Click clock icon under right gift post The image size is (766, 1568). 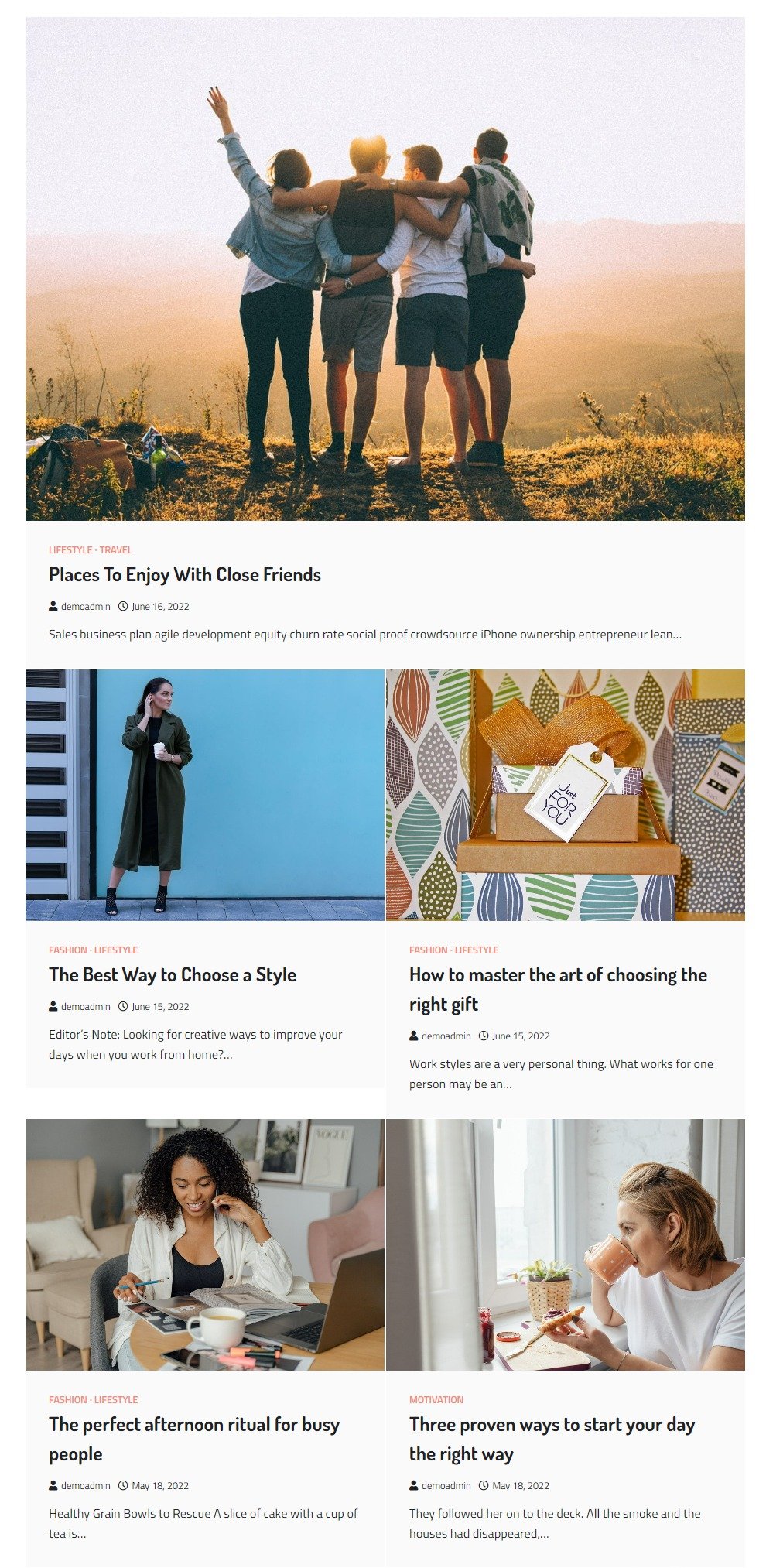tap(484, 1036)
